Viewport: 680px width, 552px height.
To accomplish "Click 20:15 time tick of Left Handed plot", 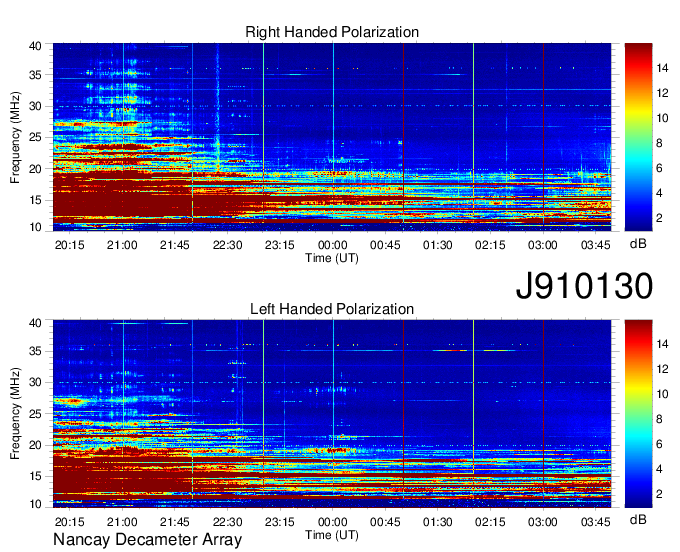I will 69,522.
